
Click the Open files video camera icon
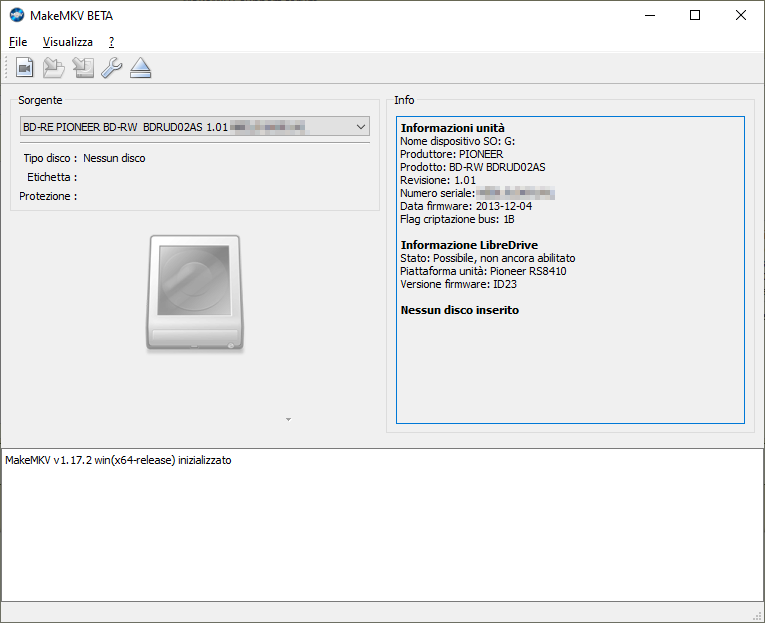(24, 67)
